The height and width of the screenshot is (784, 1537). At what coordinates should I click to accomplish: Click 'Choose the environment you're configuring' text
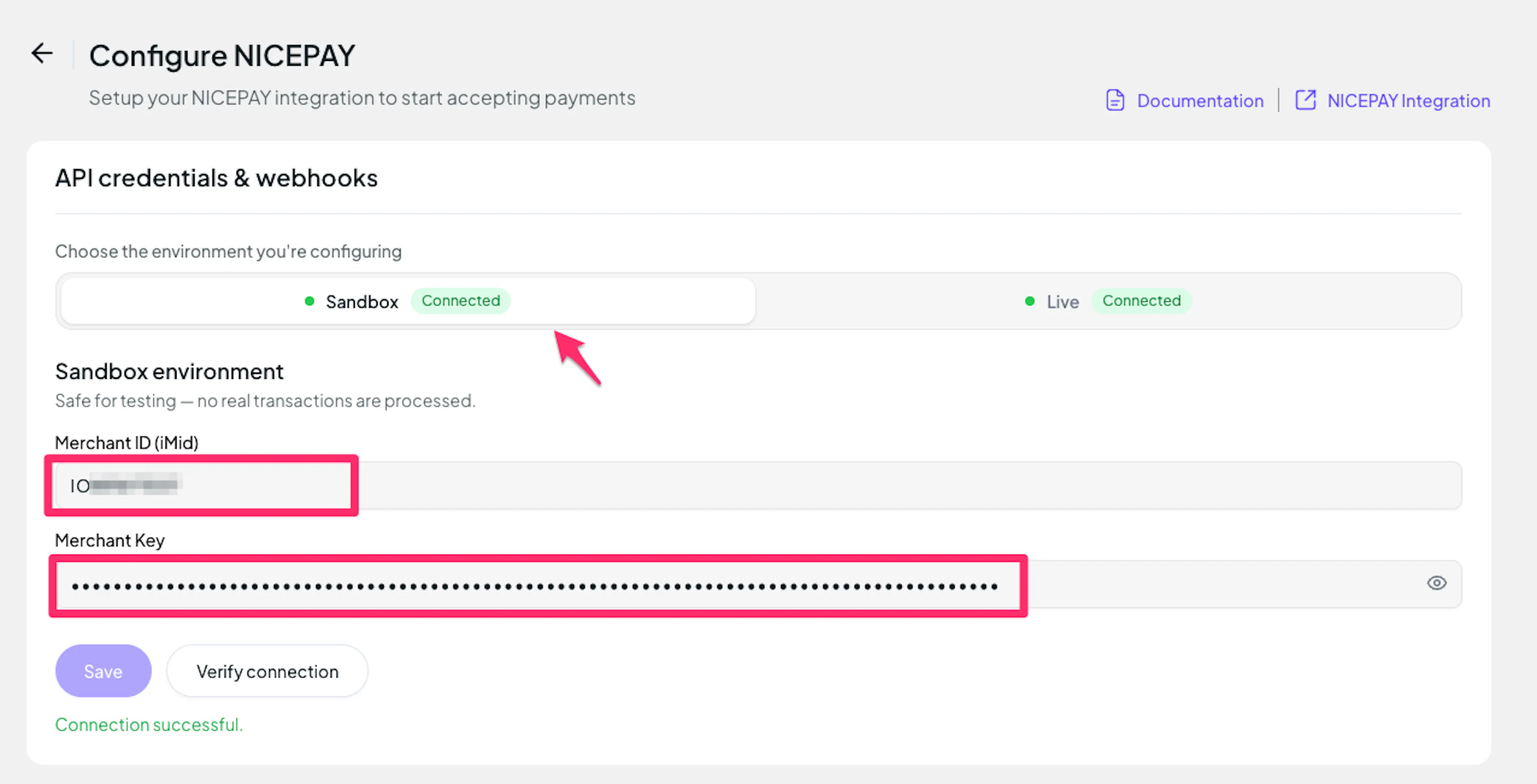point(229,252)
